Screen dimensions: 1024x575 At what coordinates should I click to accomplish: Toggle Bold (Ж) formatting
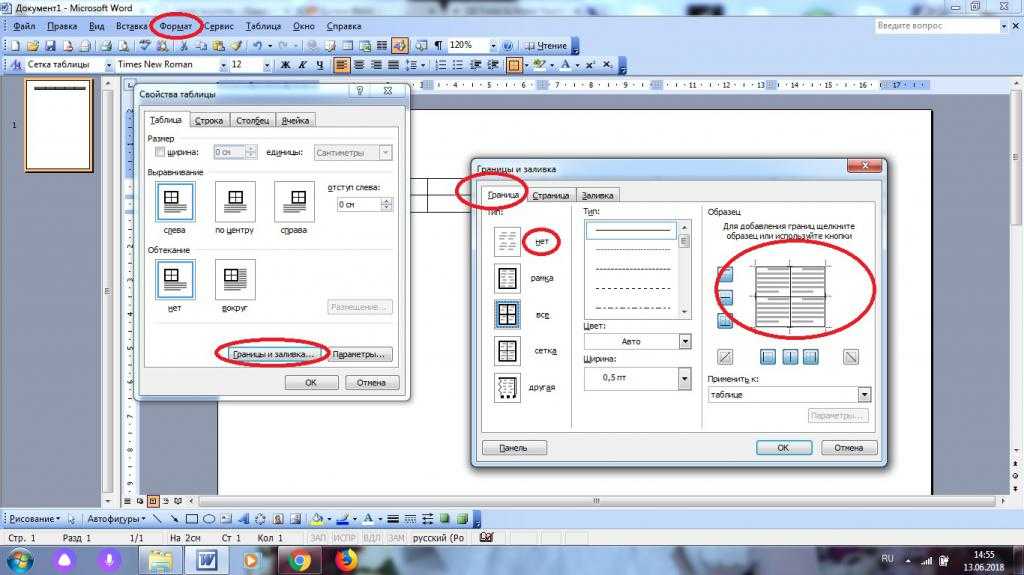tap(285, 65)
